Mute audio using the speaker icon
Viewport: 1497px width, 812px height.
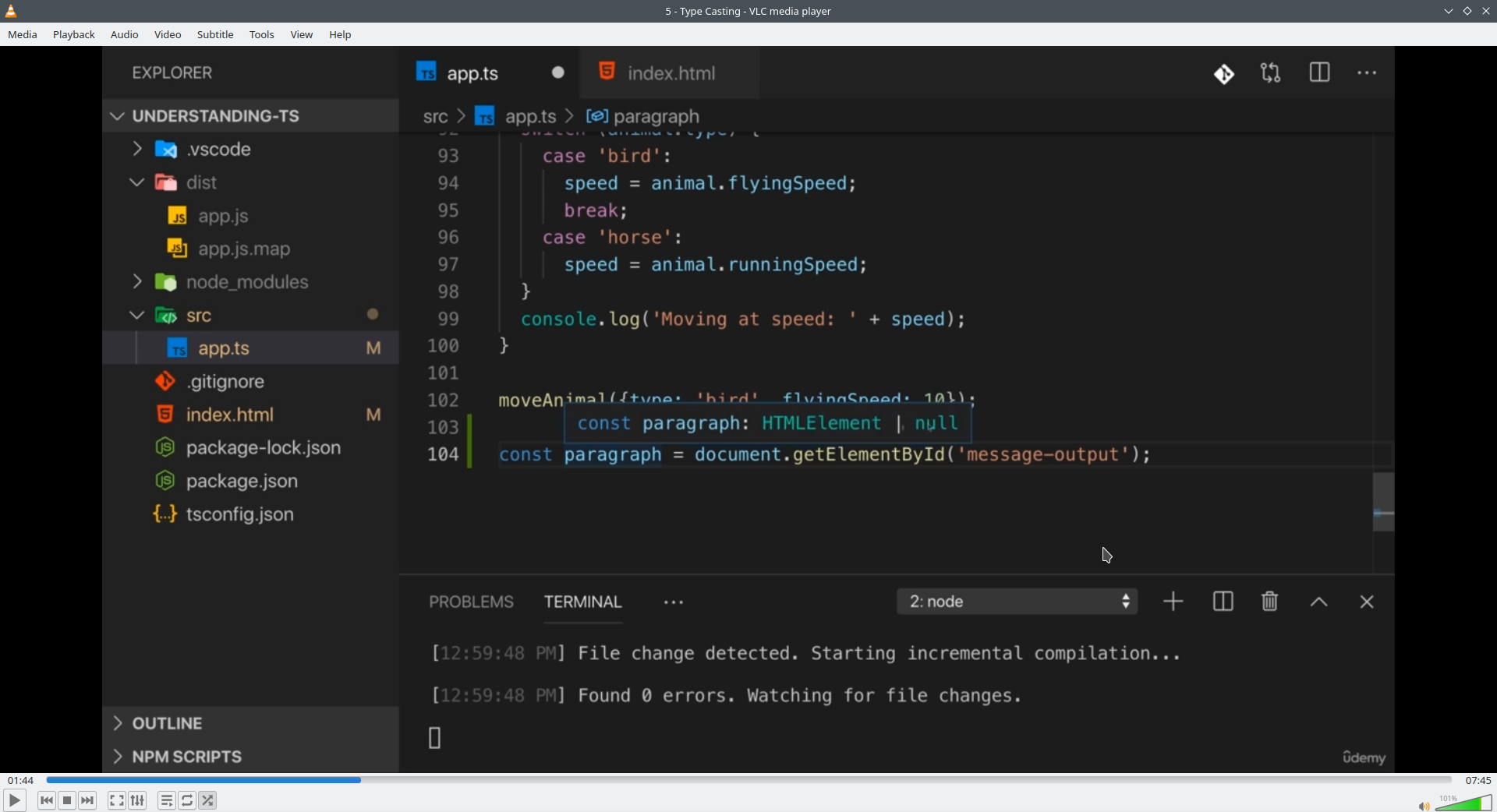coord(1423,806)
